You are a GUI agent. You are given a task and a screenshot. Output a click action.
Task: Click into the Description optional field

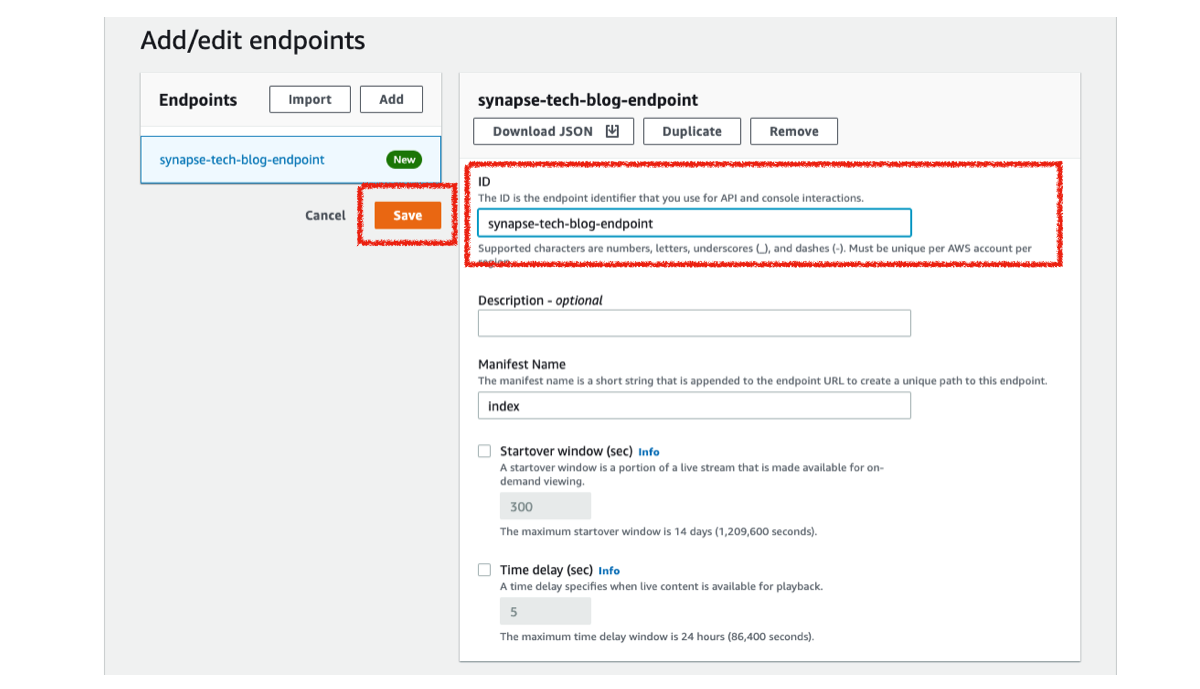tap(694, 323)
